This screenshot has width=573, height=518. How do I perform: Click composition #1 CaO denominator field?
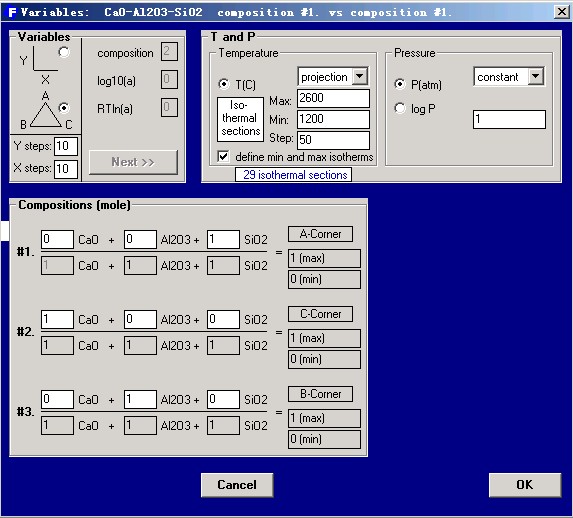57,265
